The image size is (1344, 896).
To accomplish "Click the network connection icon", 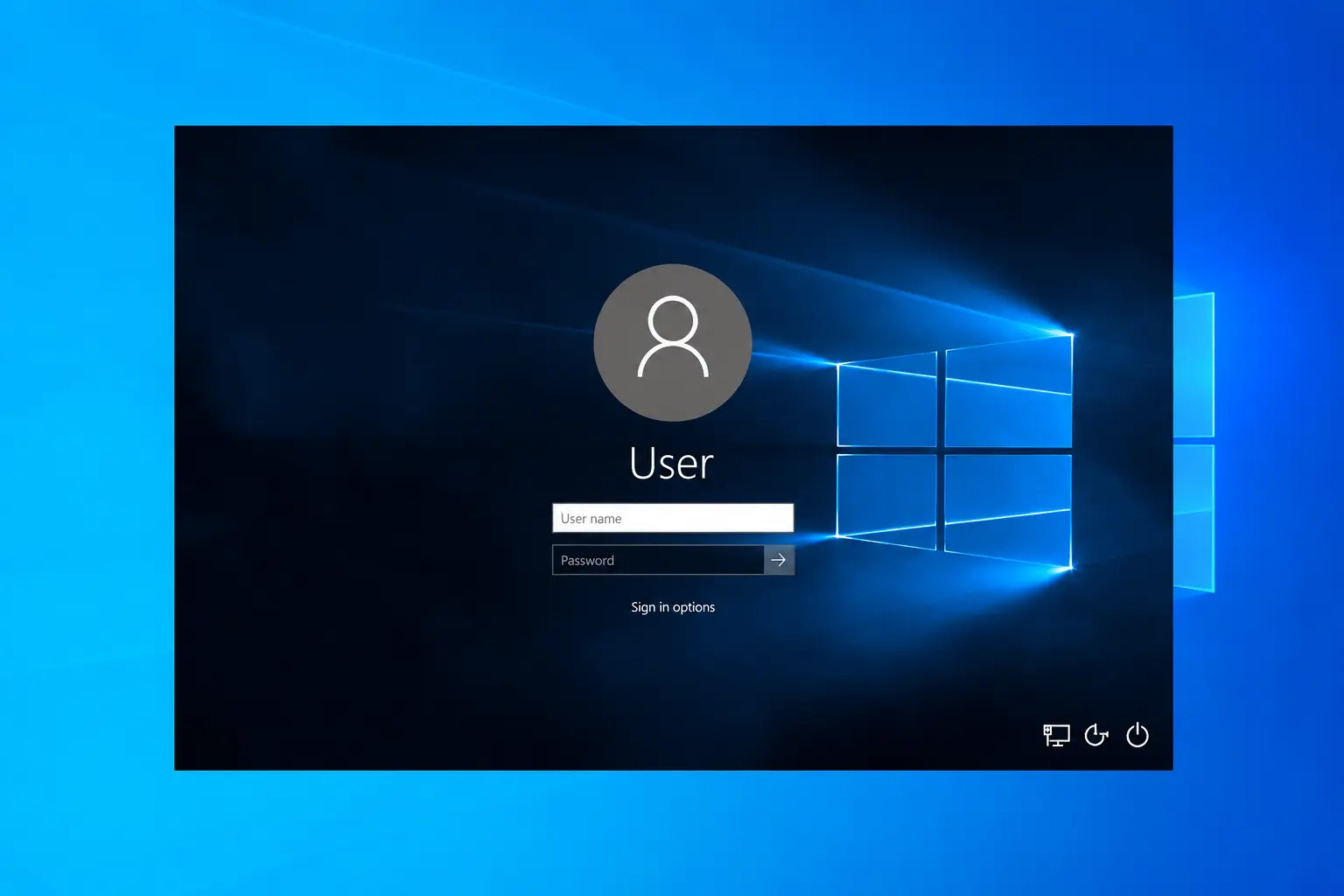I will pyautogui.click(x=1056, y=735).
